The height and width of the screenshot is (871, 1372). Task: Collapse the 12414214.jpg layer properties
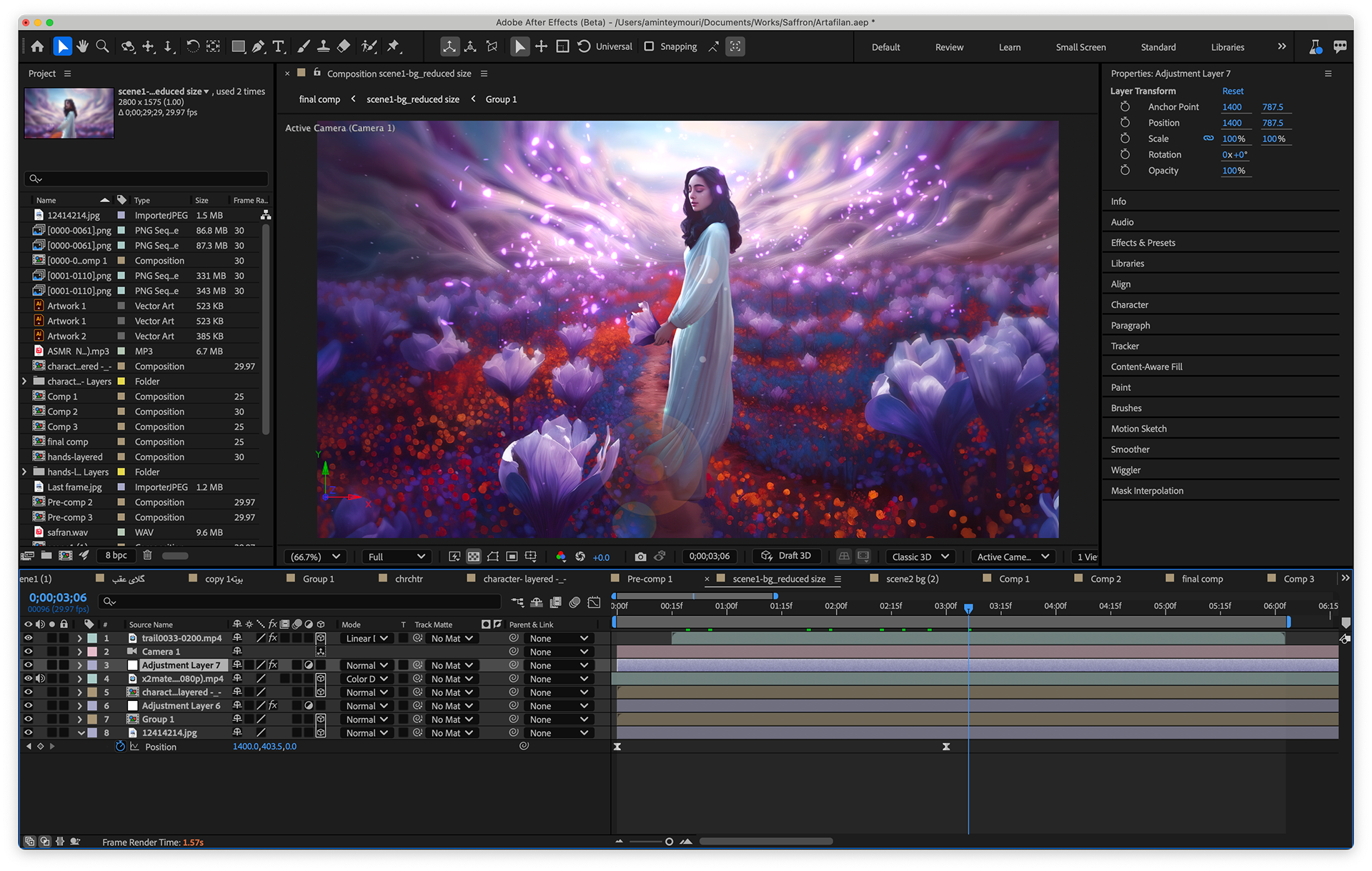[81, 733]
